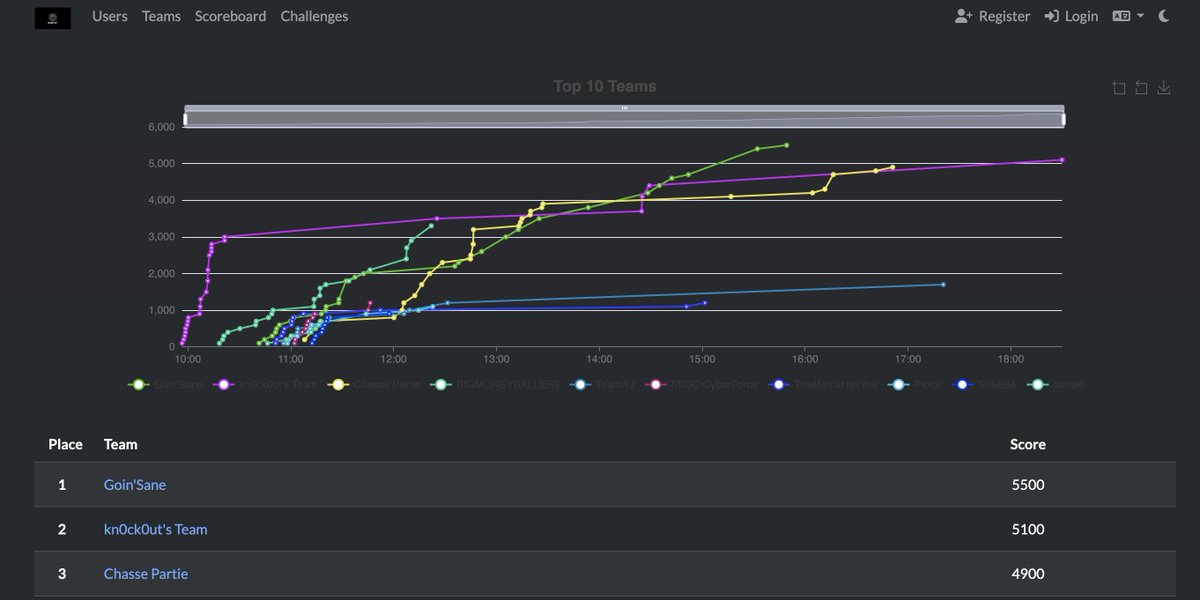Viewport: 1200px width, 600px height.
Task: Toggle Goin'Sane series in chart legend
Action: click(x=167, y=385)
